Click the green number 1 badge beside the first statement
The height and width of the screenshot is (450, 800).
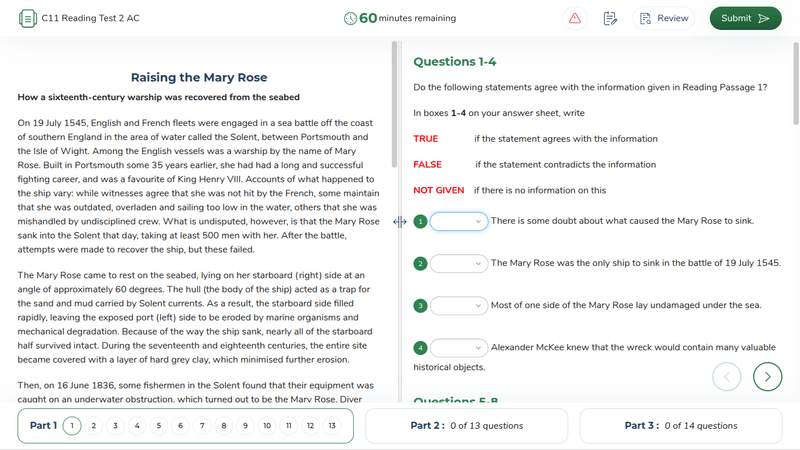pyautogui.click(x=420, y=221)
